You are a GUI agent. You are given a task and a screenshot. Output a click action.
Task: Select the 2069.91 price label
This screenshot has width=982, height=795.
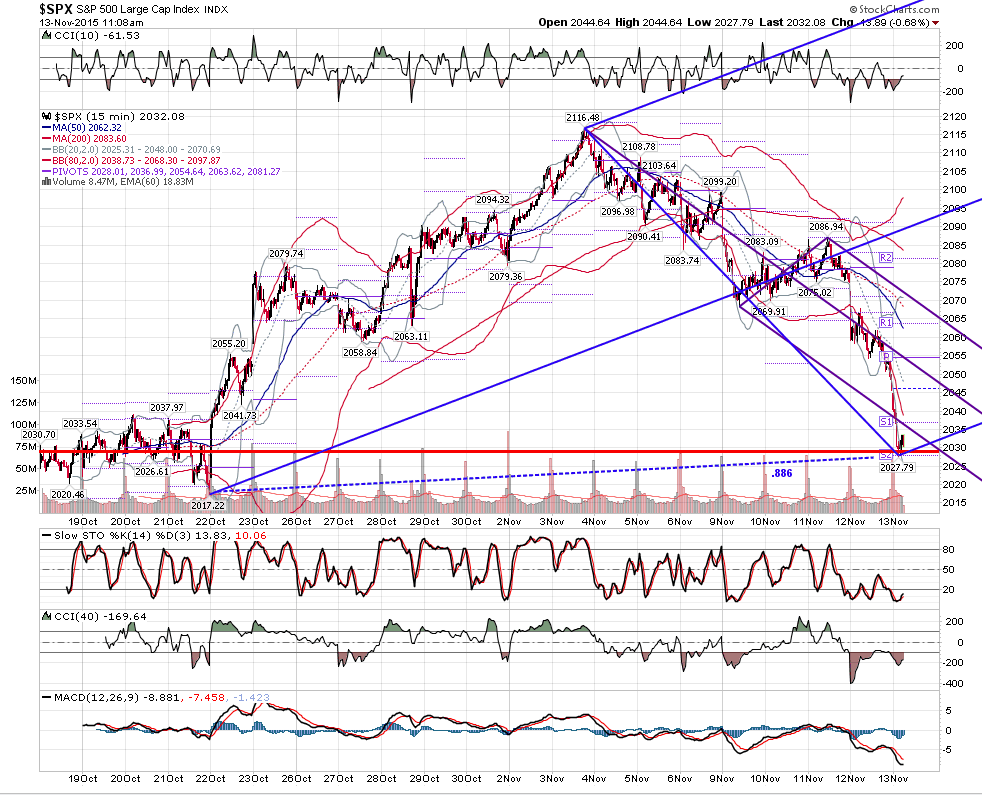[x=768, y=311]
